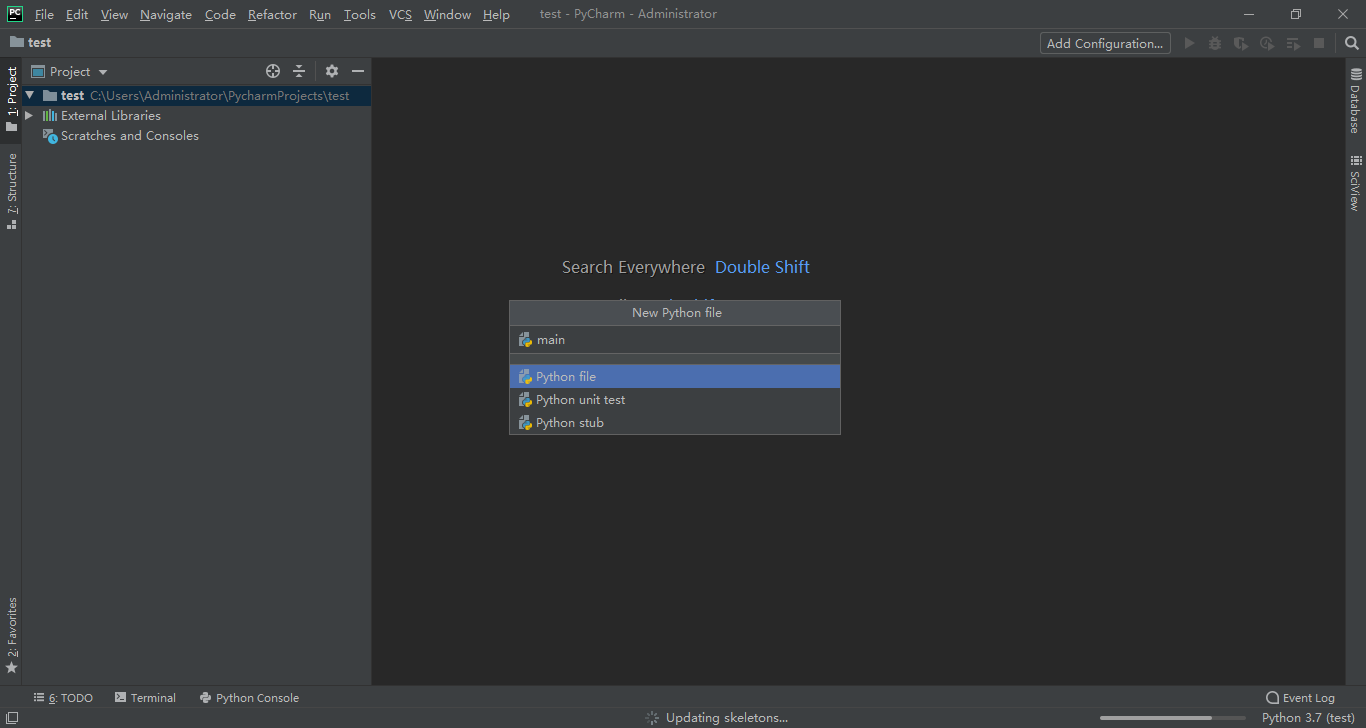Viewport: 1366px width, 728px height.
Task: Click the Profile icon in toolbar
Action: pos(1267,43)
